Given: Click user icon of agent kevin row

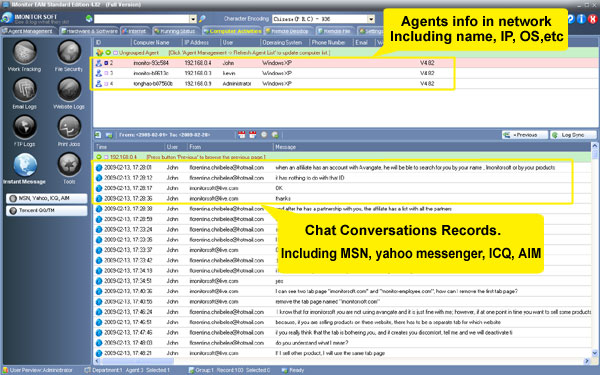Looking at the screenshot, I should 98,73.
